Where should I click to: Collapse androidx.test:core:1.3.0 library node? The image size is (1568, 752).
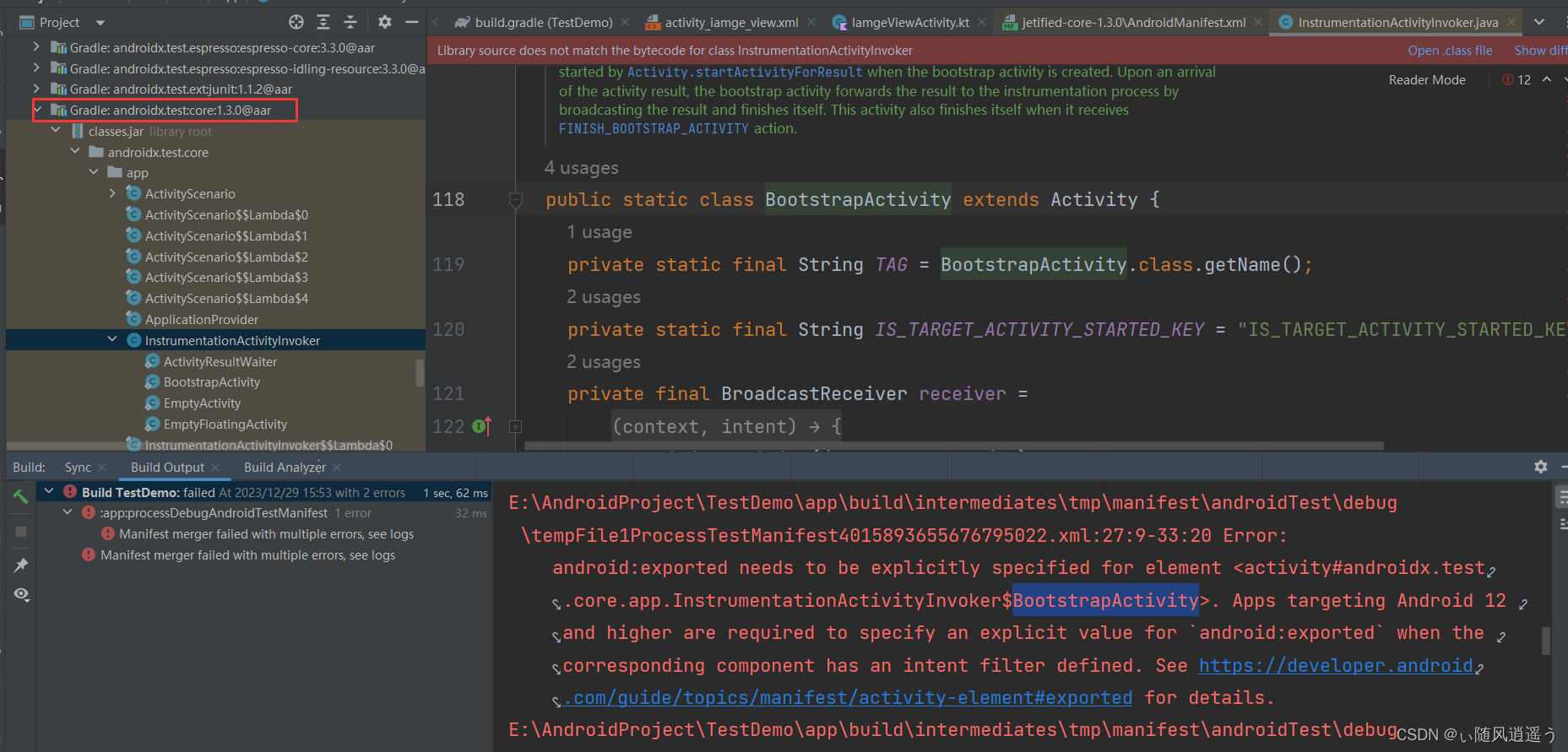(x=38, y=110)
